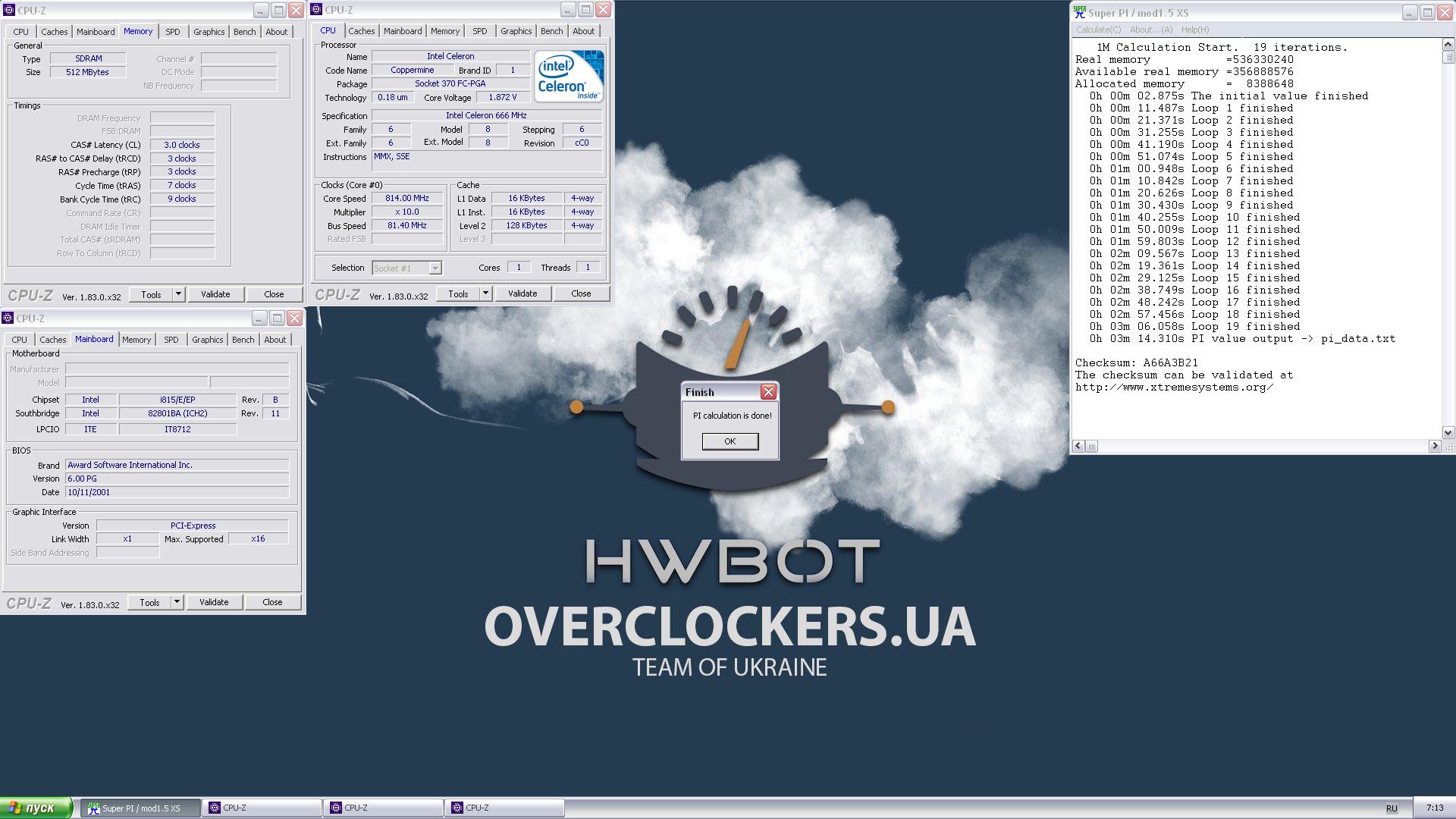Open the SPD tab in the Memory window
This screenshot has height=819, width=1456.
173,32
